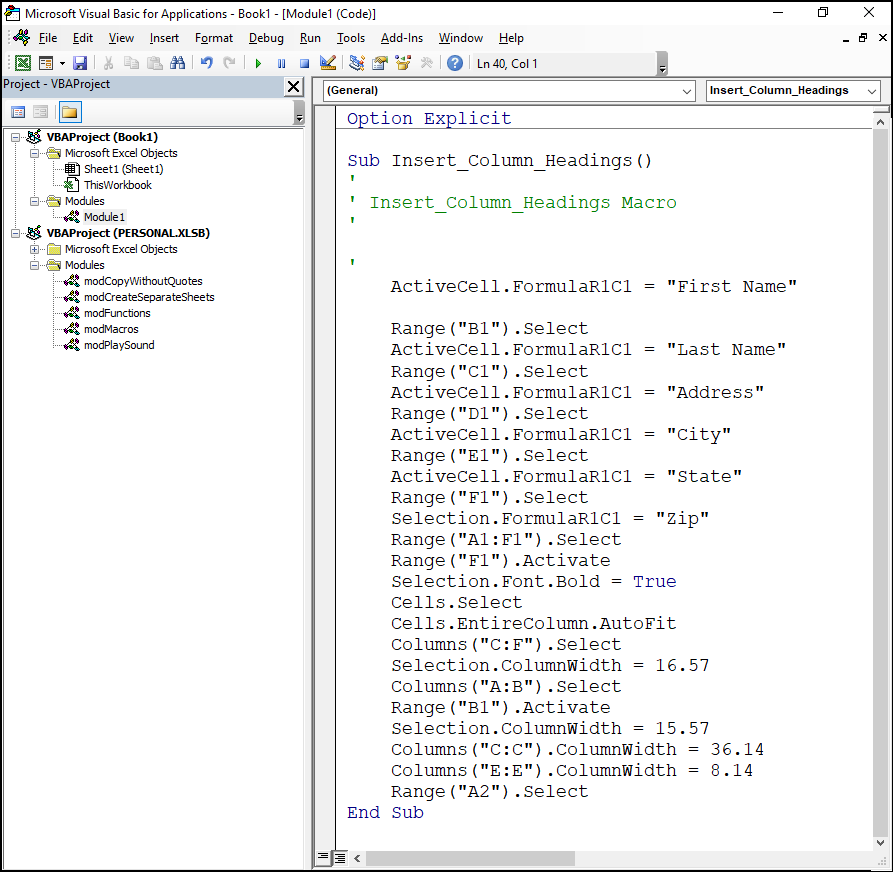Click the View Microsoft Excel icon
This screenshot has width=893, height=872.
click(x=23, y=63)
